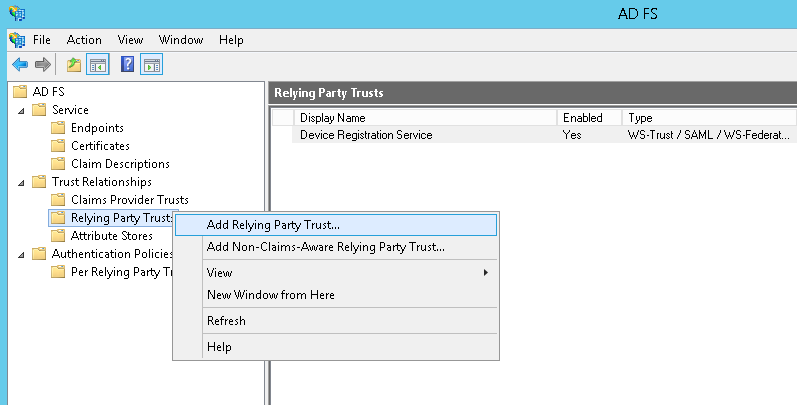Click the Certificates folder icon
This screenshot has height=405, width=797.
tap(58, 146)
